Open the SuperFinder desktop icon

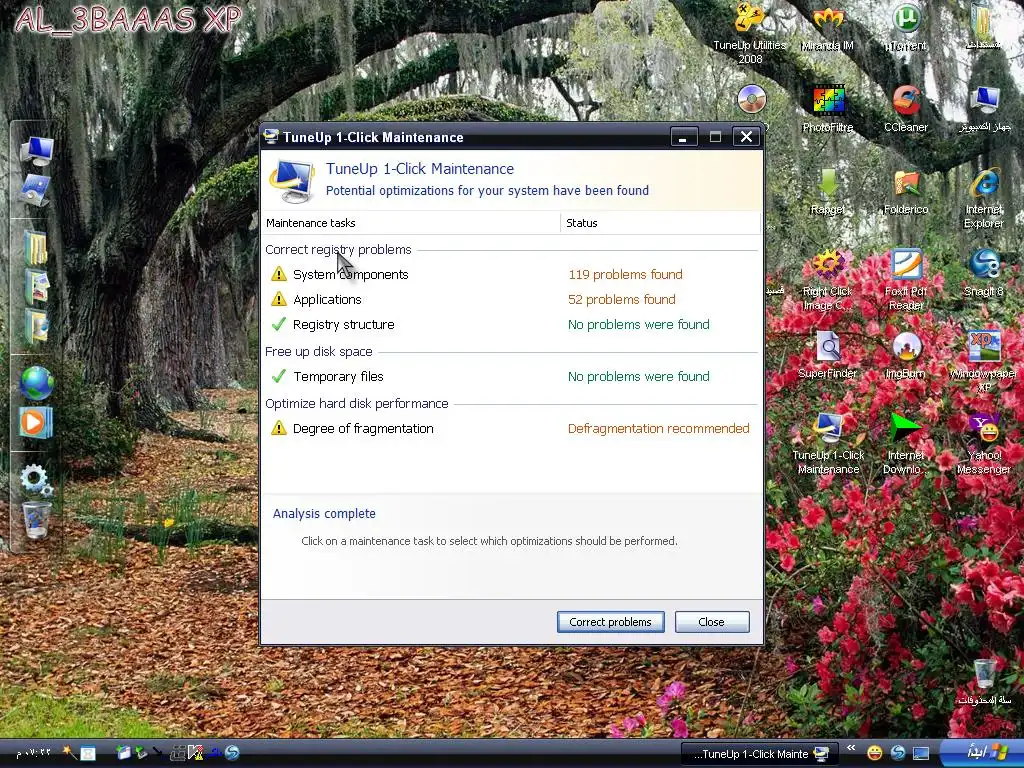827,355
